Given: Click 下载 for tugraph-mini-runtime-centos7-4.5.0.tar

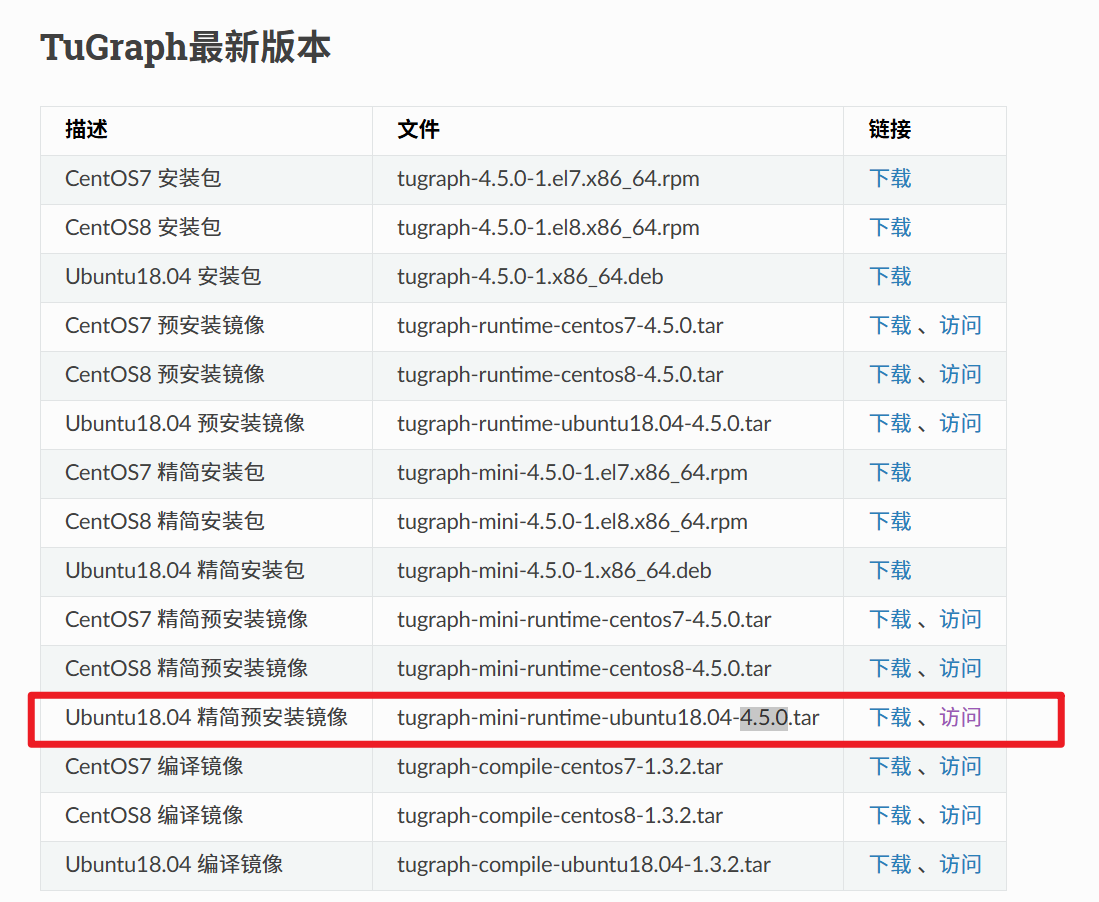Looking at the screenshot, I should point(890,620).
